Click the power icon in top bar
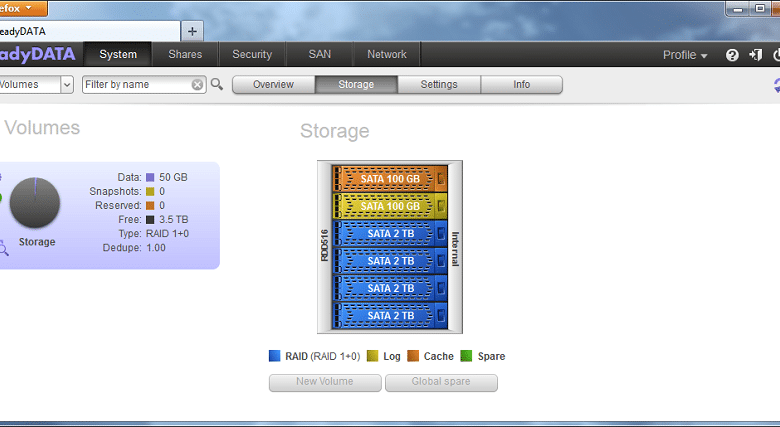The width and height of the screenshot is (780, 427). click(x=777, y=55)
